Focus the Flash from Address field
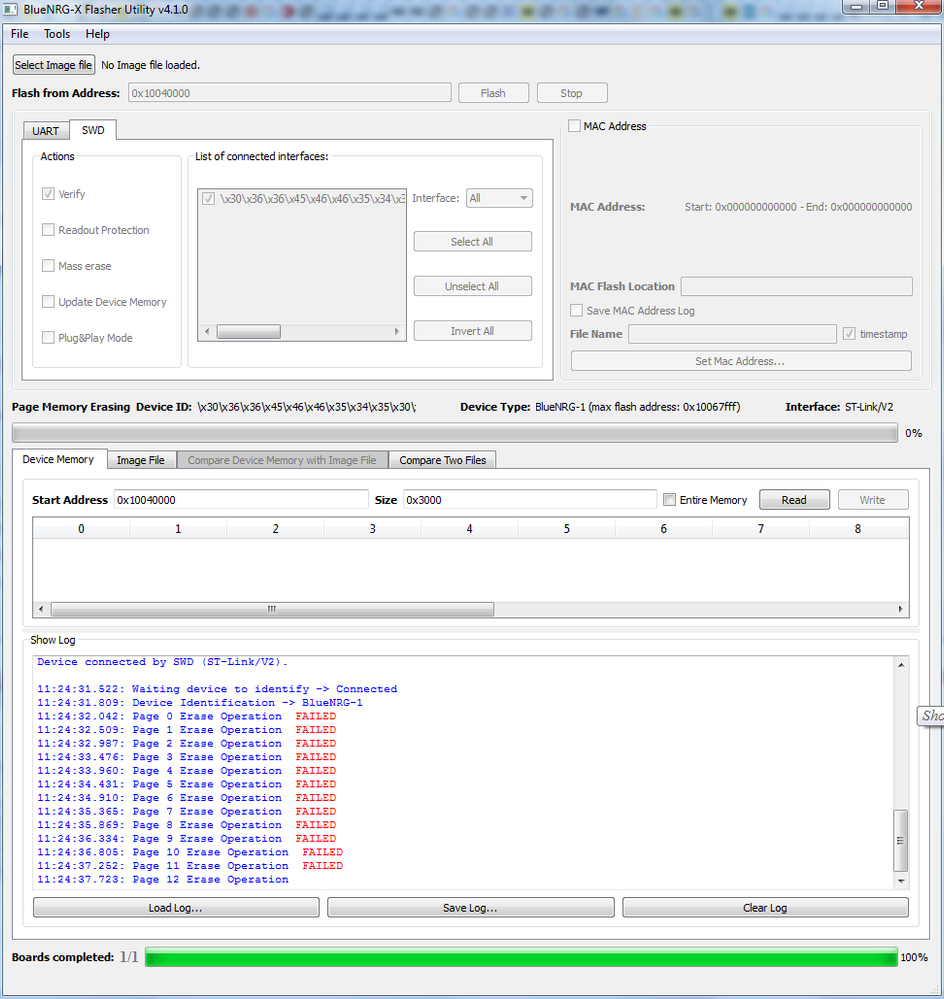944x999 pixels. tap(290, 93)
